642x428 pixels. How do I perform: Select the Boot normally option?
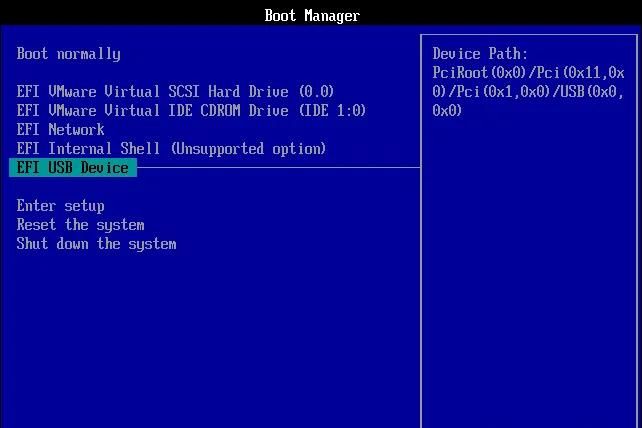pyautogui.click(x=68, y=54)
